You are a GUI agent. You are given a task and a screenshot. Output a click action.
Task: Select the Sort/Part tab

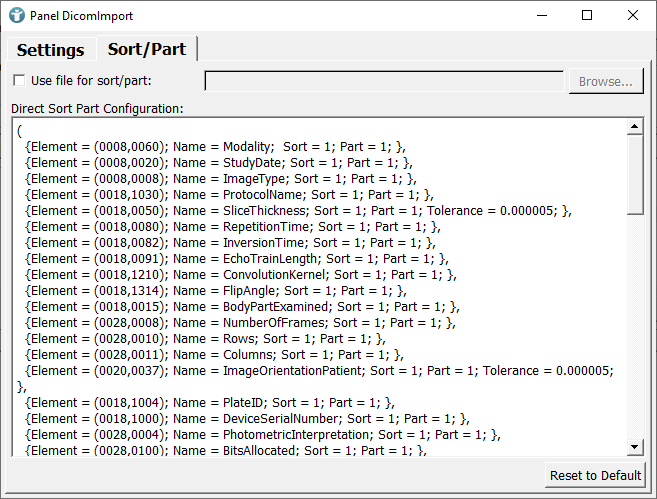click(x=146, y=49)
